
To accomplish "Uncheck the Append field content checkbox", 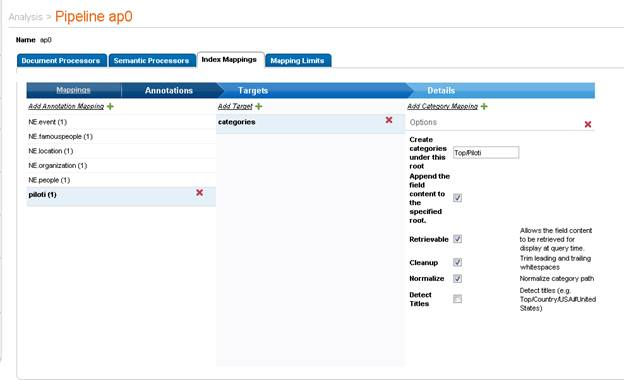I will 457,198.
